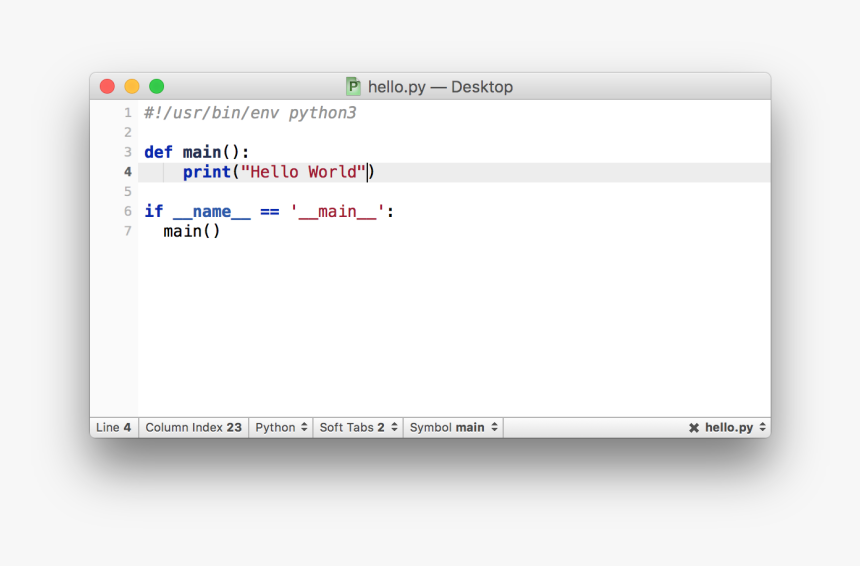This screenshot has height=566, width=860.
Task: Click line number 6 in the gutter
Action: click(x=127, y=211)
